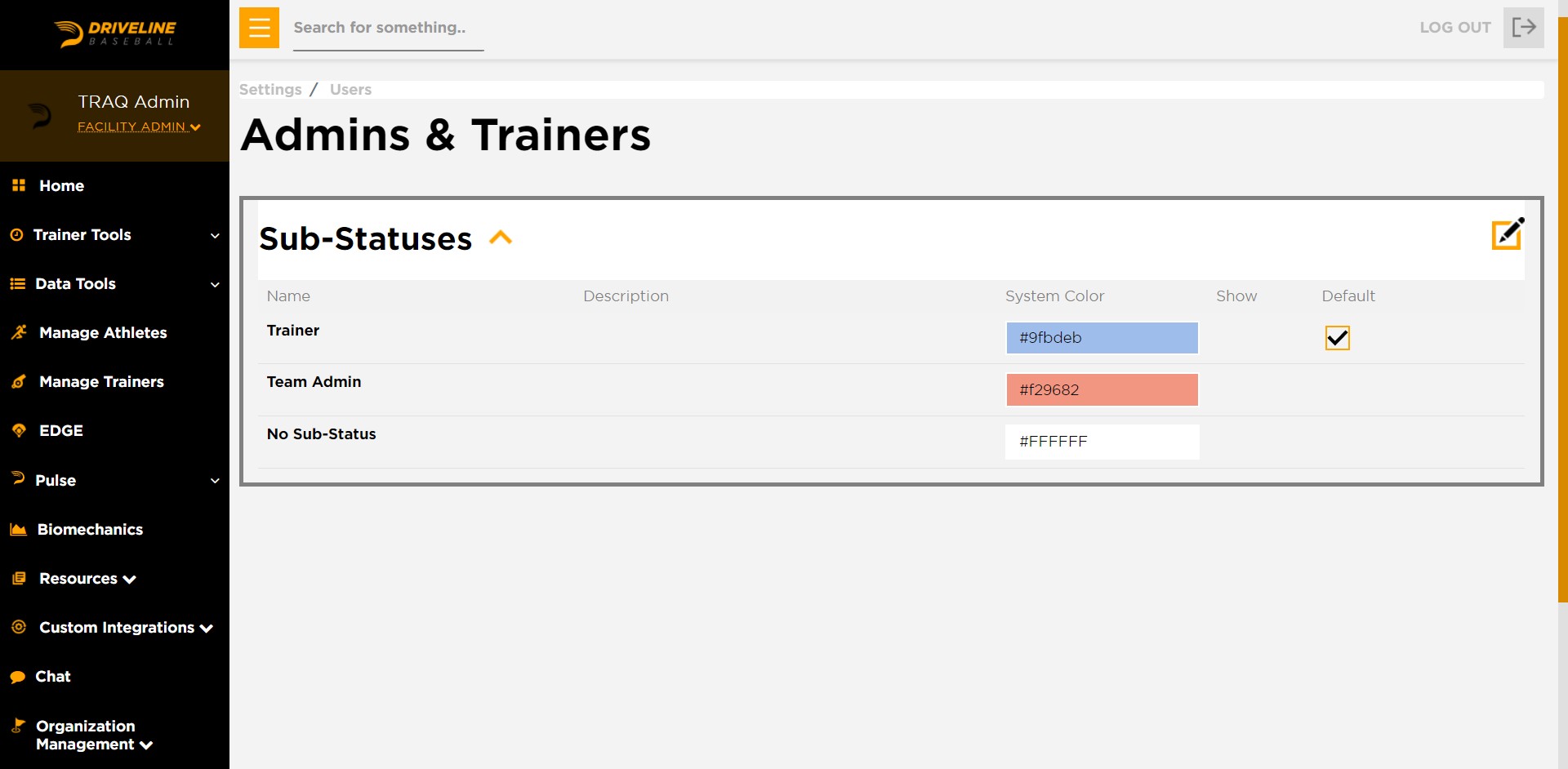Screen dimensions: 1568x769
Task: Open the Facility Admin role dropdown
Action: pyautogui.click(x=139, y=127)
